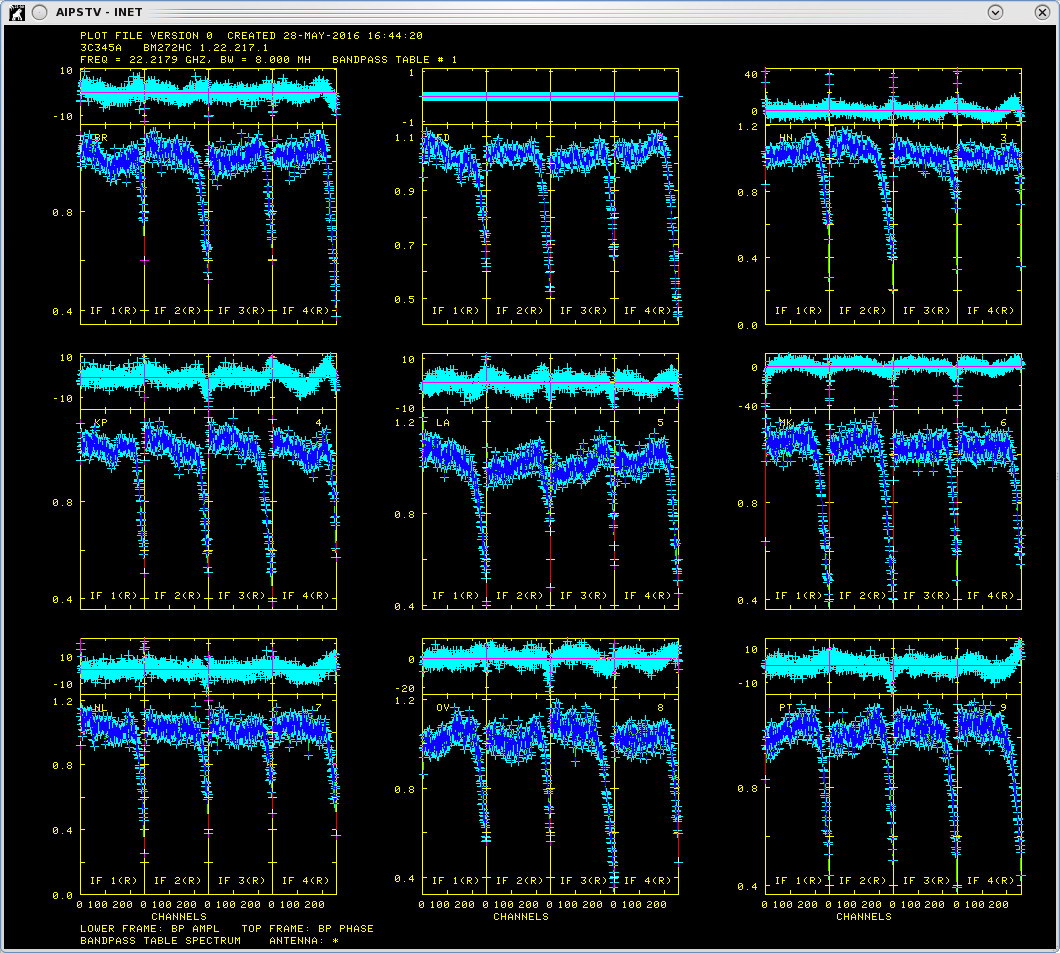Click the '-40' phase tick in MK panel
The height and width of the screenshot is (953, 1060).
pyautogui.click(x=748, y=407)
